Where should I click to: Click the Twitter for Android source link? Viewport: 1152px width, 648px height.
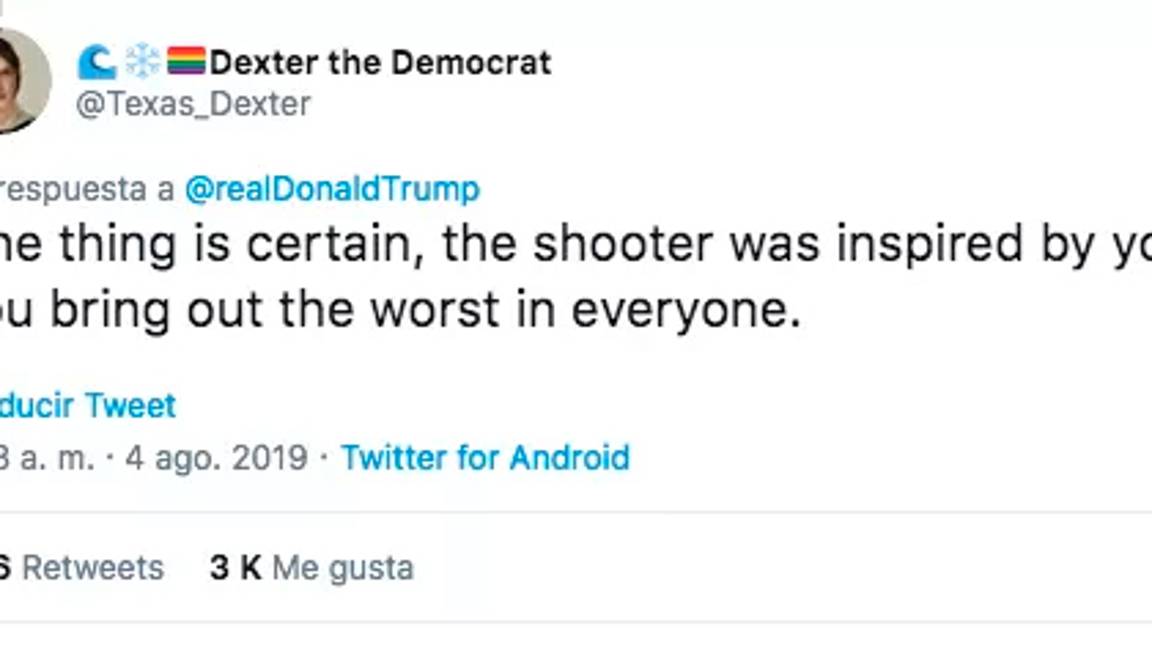pyautogui.click(x=484, y=458)
